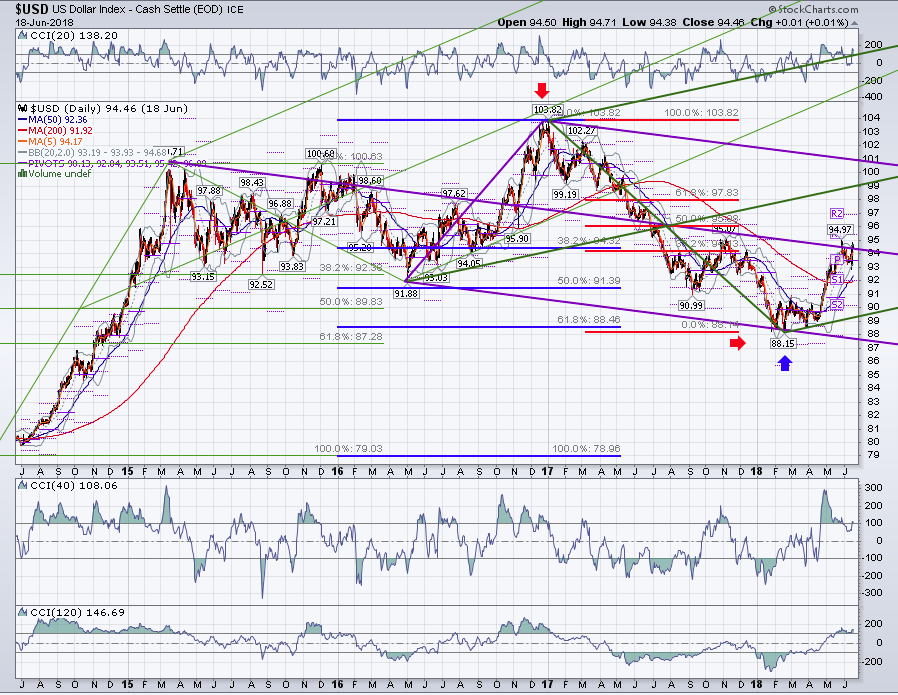Screen dimensions: 898x695
Task: Click the CCI(40) 108.06 indicator label
Action: 74,485
